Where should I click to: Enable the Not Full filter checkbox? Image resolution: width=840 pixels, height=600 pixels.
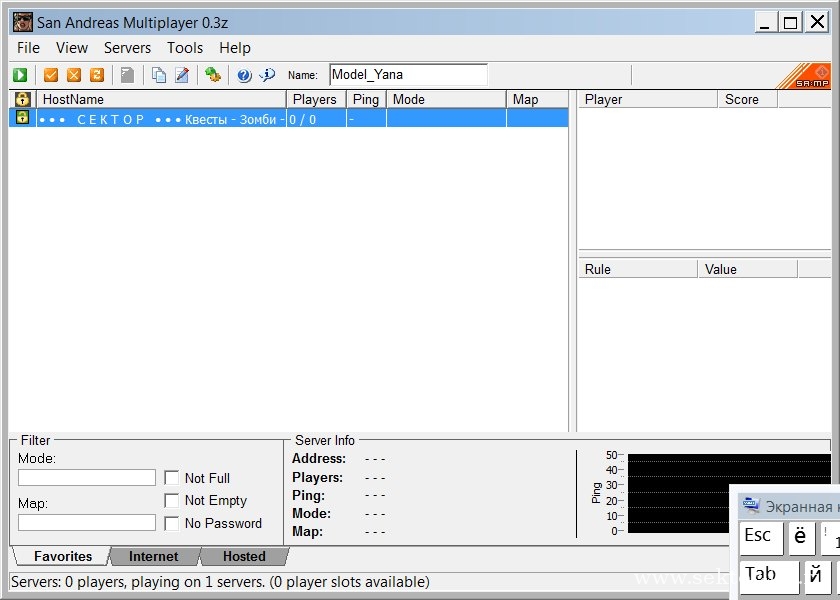click(x=171, y=478)
